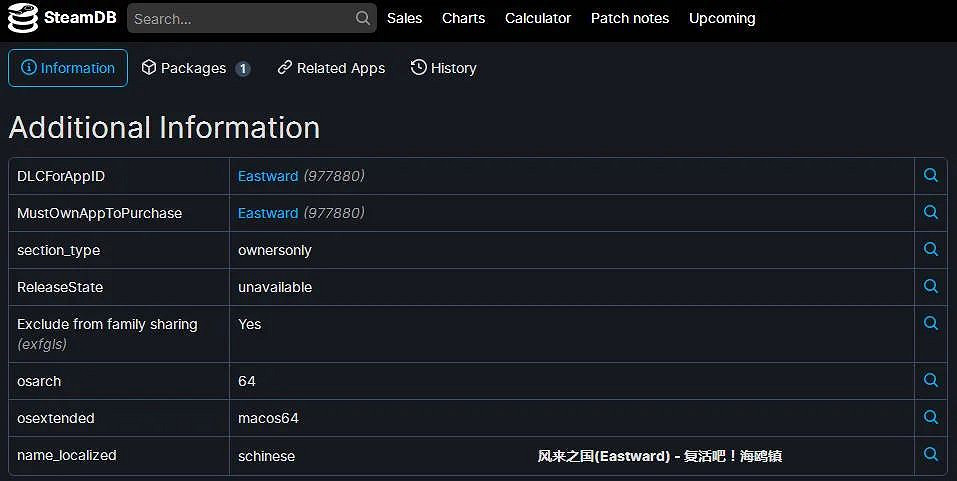The height and width of the screenshot is (481, 957).
Task: Click search icon in section_type row
Action: click(x=930, y=250)
